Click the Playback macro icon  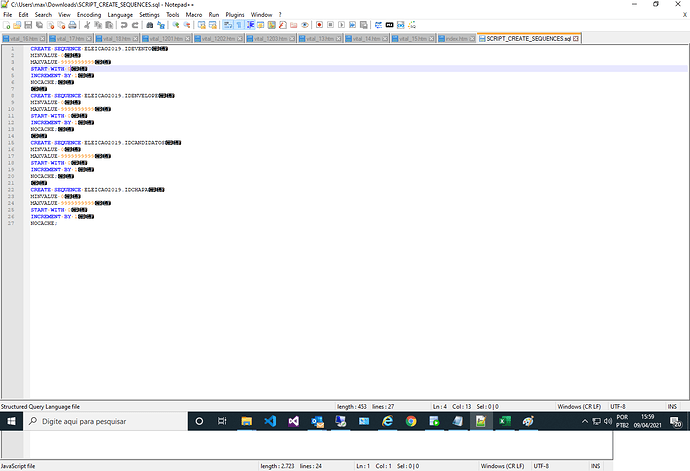coord(341,25)
